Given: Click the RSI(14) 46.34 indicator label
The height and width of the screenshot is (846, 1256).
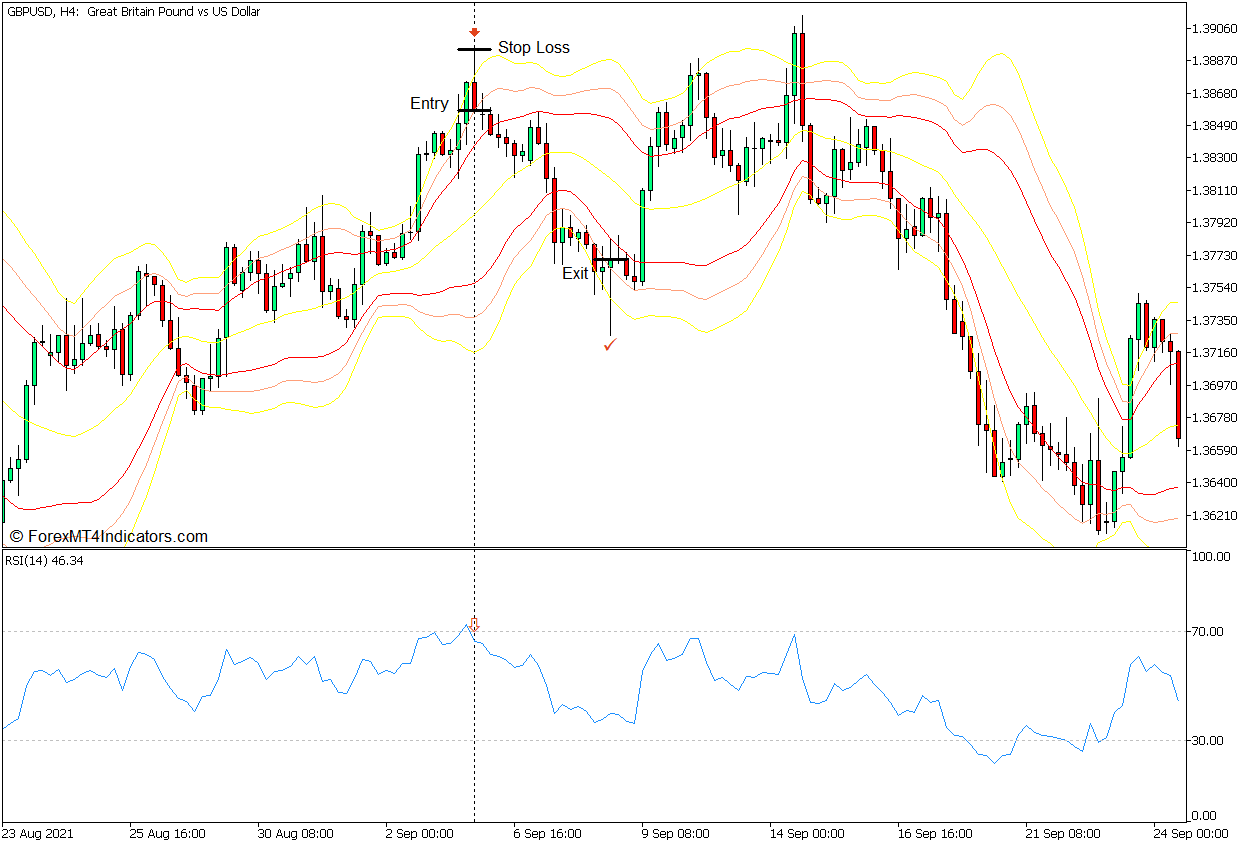Looking at the screenshot, I should pyautogui.click(x=46, y=561).
